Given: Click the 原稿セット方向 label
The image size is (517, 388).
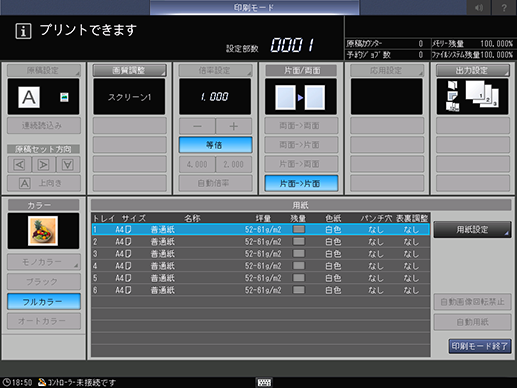Looking at the screenshot, I should click(43, 149).
